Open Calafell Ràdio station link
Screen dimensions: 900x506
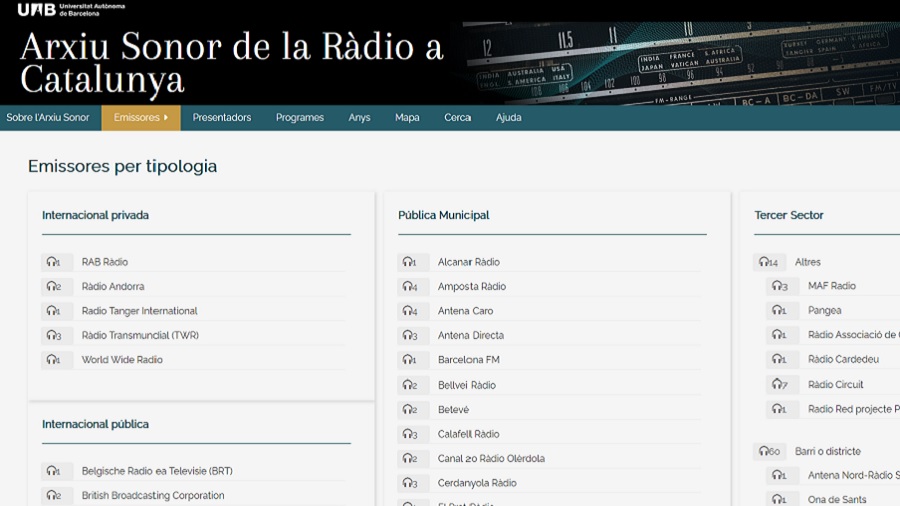(468, 434)
